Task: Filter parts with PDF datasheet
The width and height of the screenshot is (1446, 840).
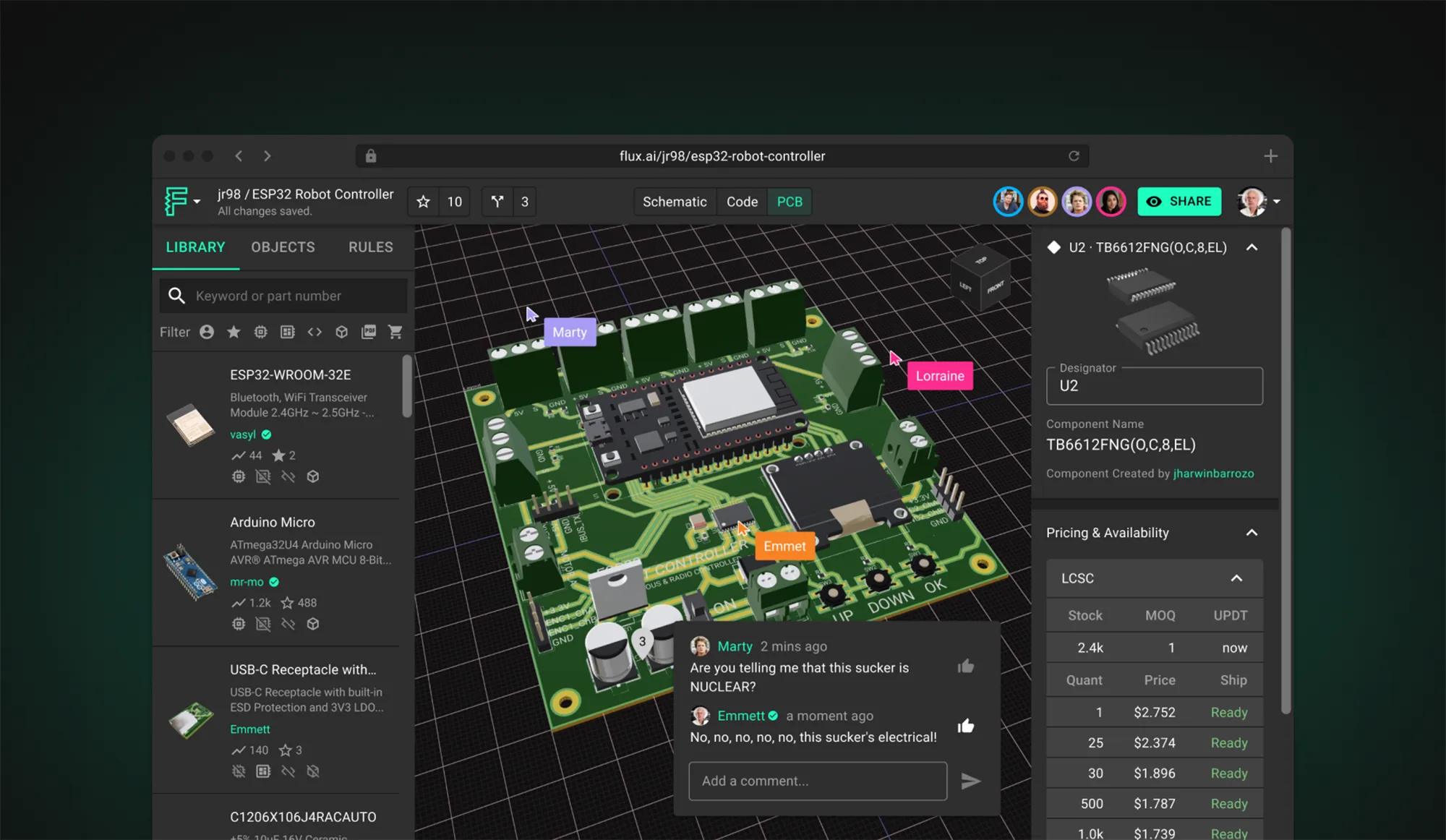Action: point(369,332)
